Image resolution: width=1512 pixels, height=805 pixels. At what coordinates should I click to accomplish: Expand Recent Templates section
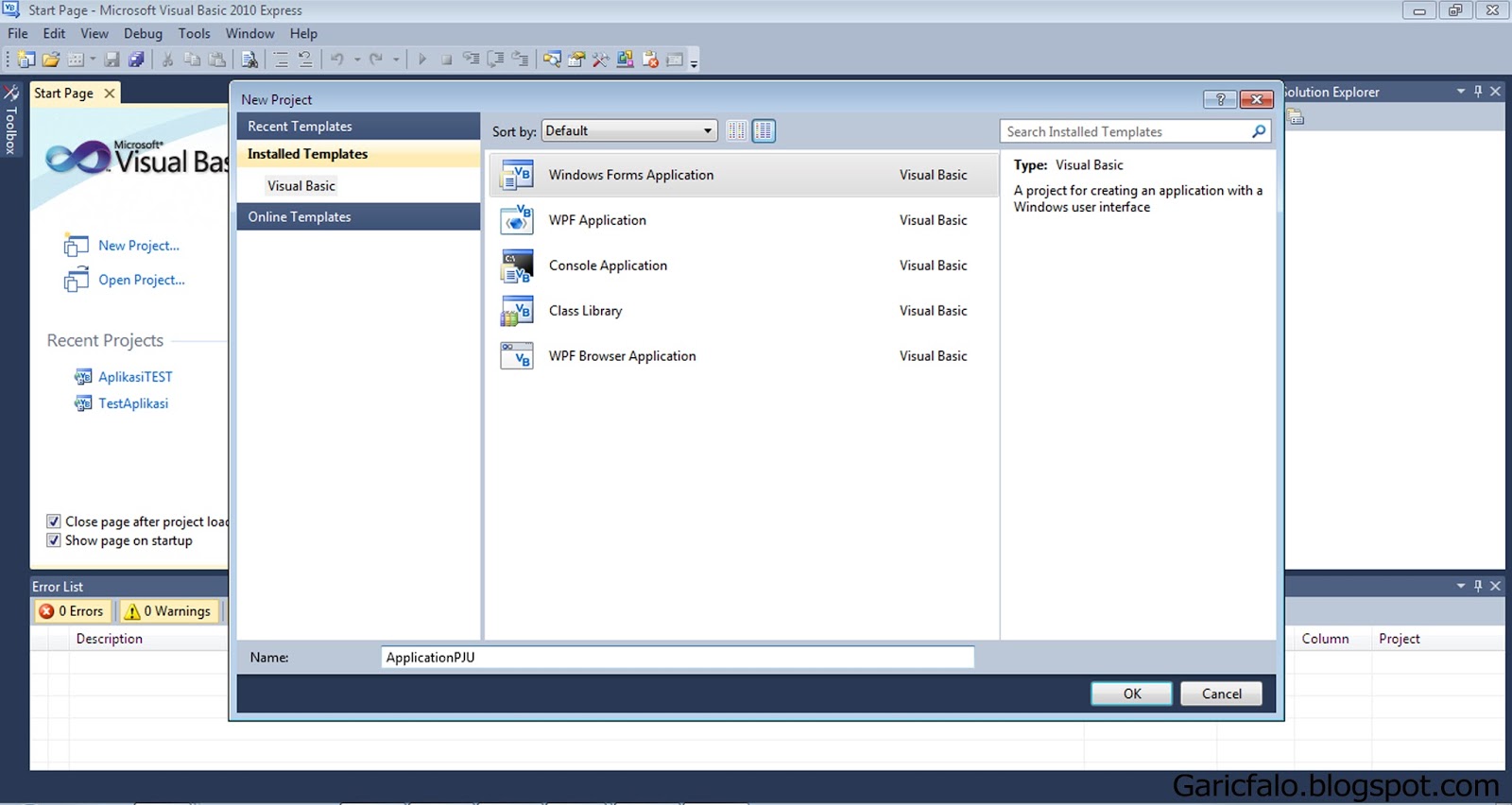point(358,127)
